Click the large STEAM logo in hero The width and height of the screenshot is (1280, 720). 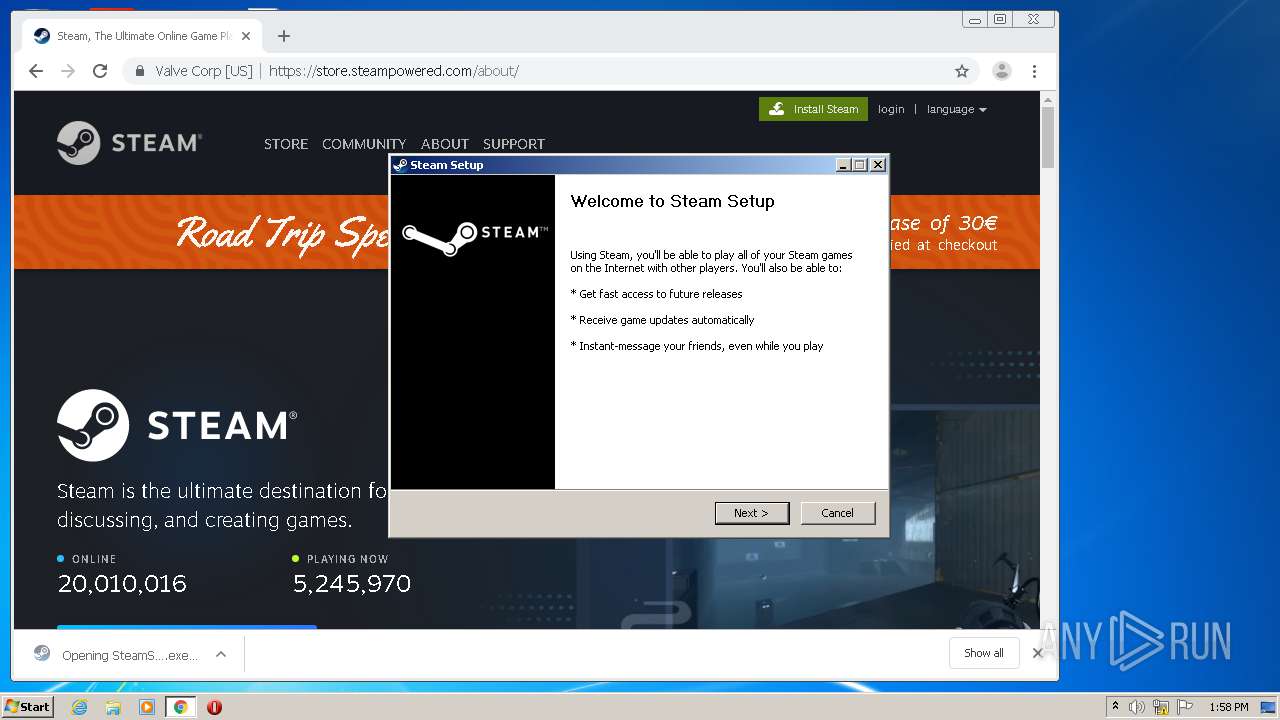tap(177, 425)
